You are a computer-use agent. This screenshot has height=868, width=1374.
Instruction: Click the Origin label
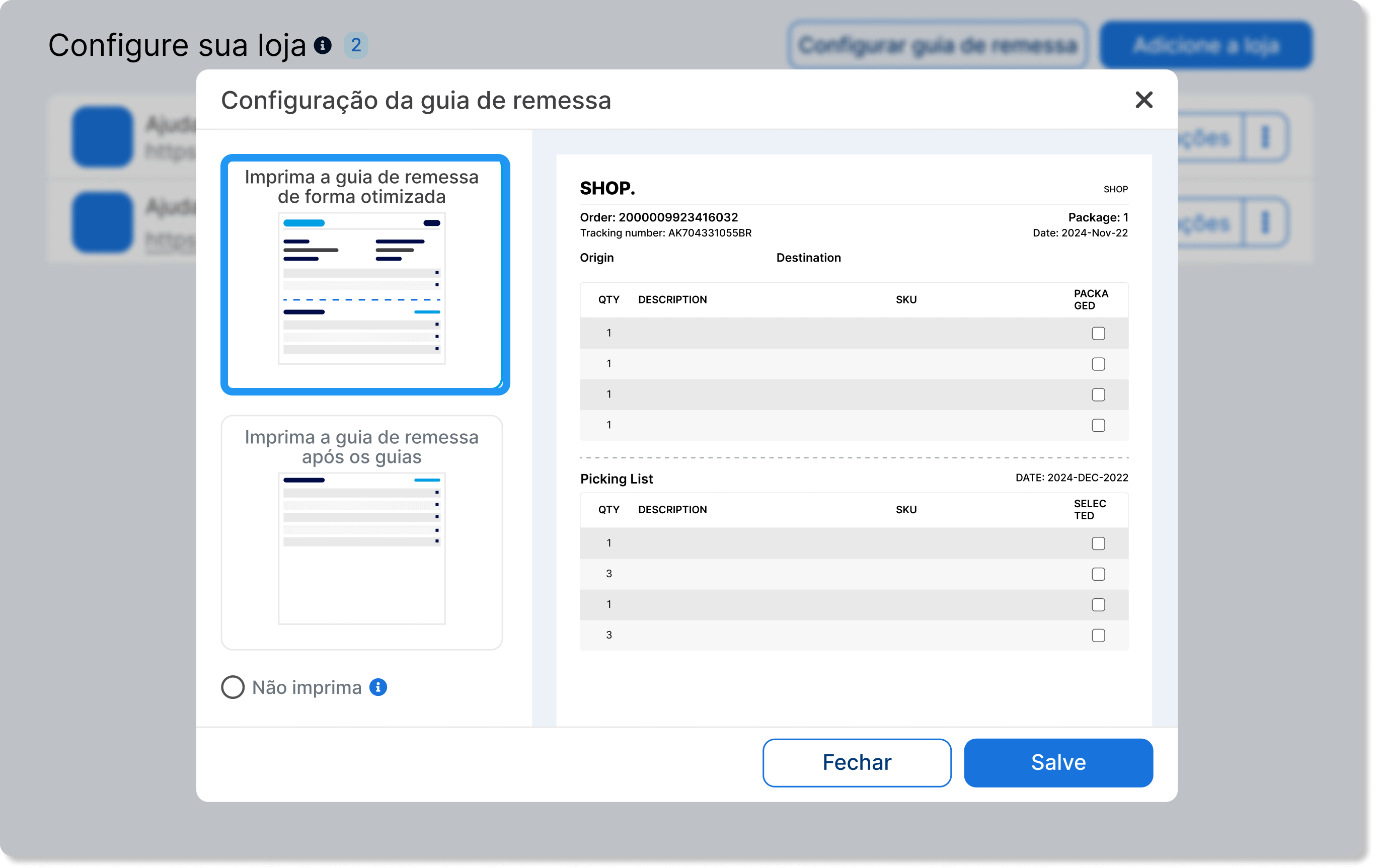pos(597,257)
